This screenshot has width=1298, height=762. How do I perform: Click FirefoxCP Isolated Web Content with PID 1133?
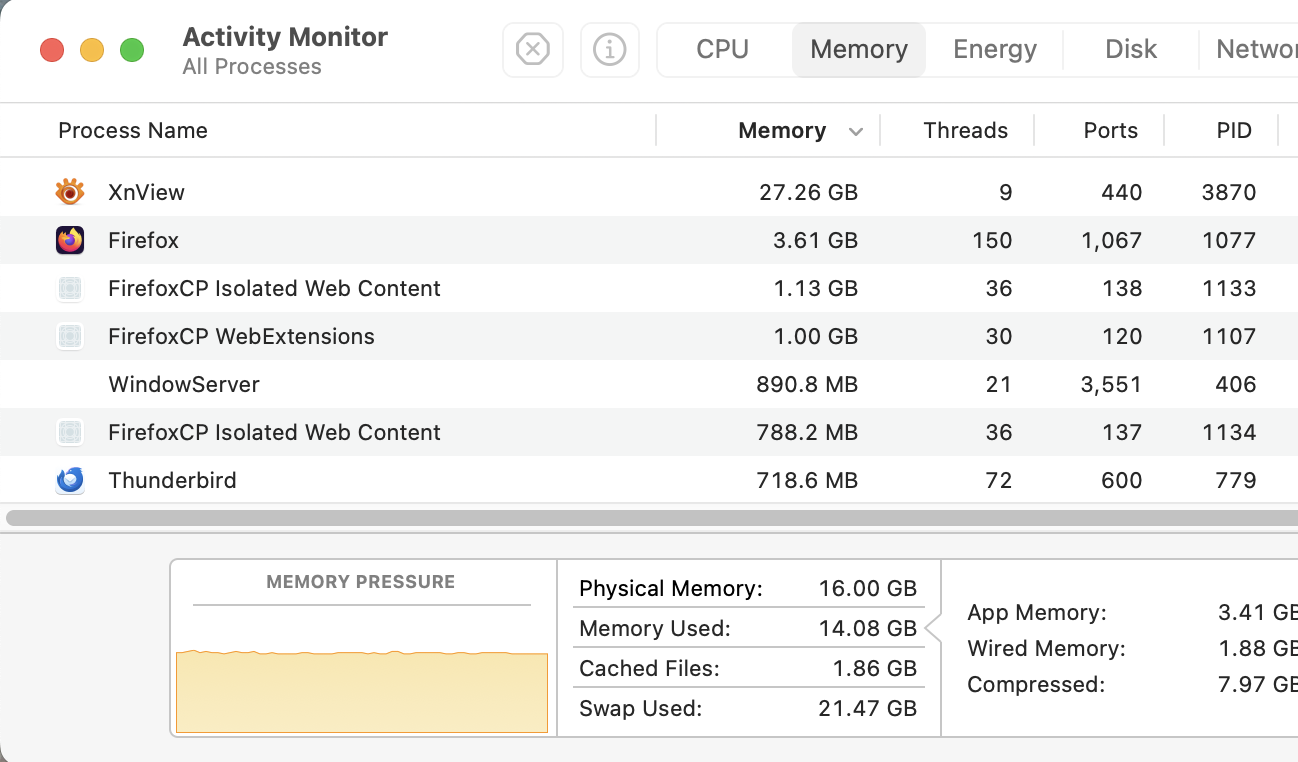point(274,288)
